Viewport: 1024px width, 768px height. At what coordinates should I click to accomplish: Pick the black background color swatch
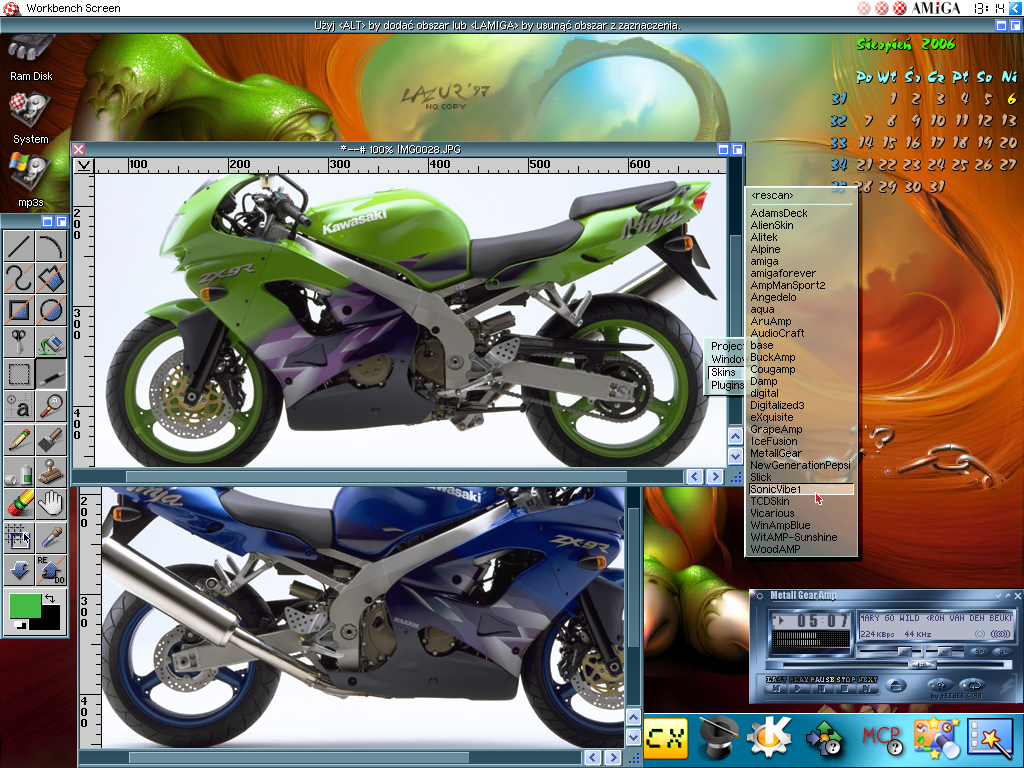51,618
